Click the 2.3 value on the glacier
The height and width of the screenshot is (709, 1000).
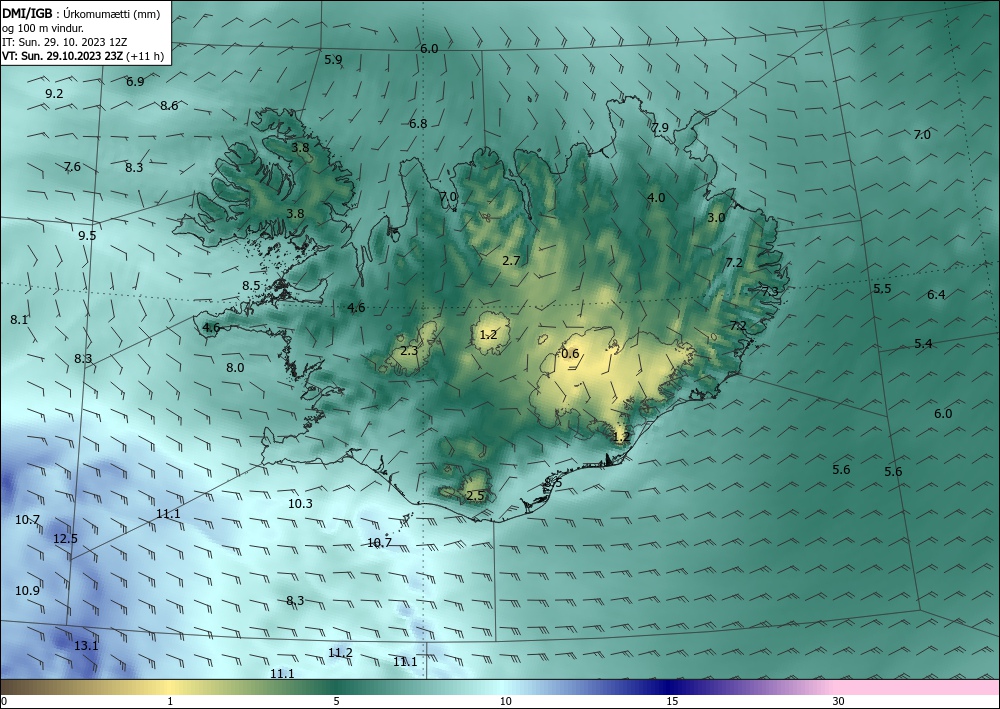point(409,351)
